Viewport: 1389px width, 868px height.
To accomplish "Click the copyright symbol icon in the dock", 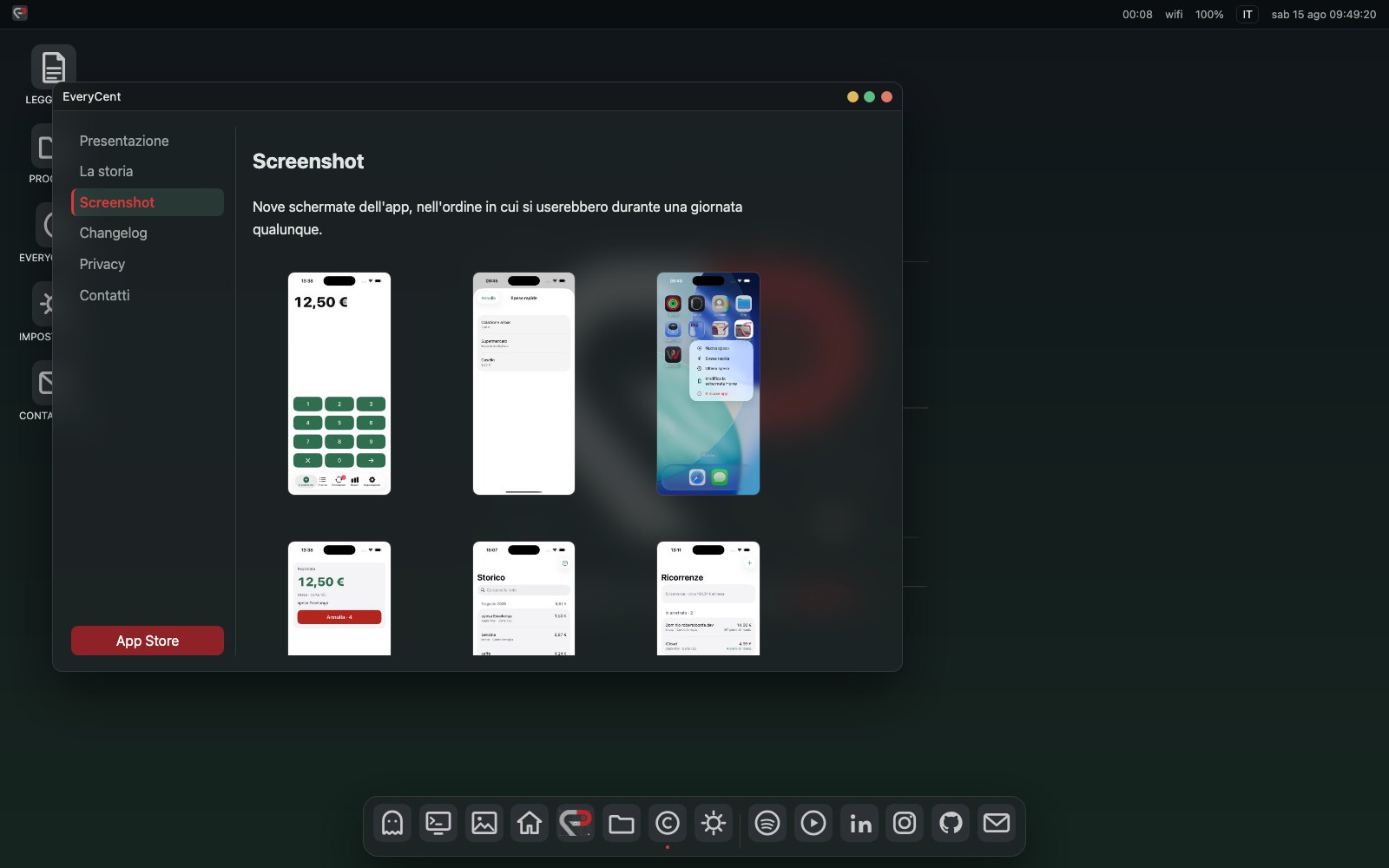I will [668, 823].
